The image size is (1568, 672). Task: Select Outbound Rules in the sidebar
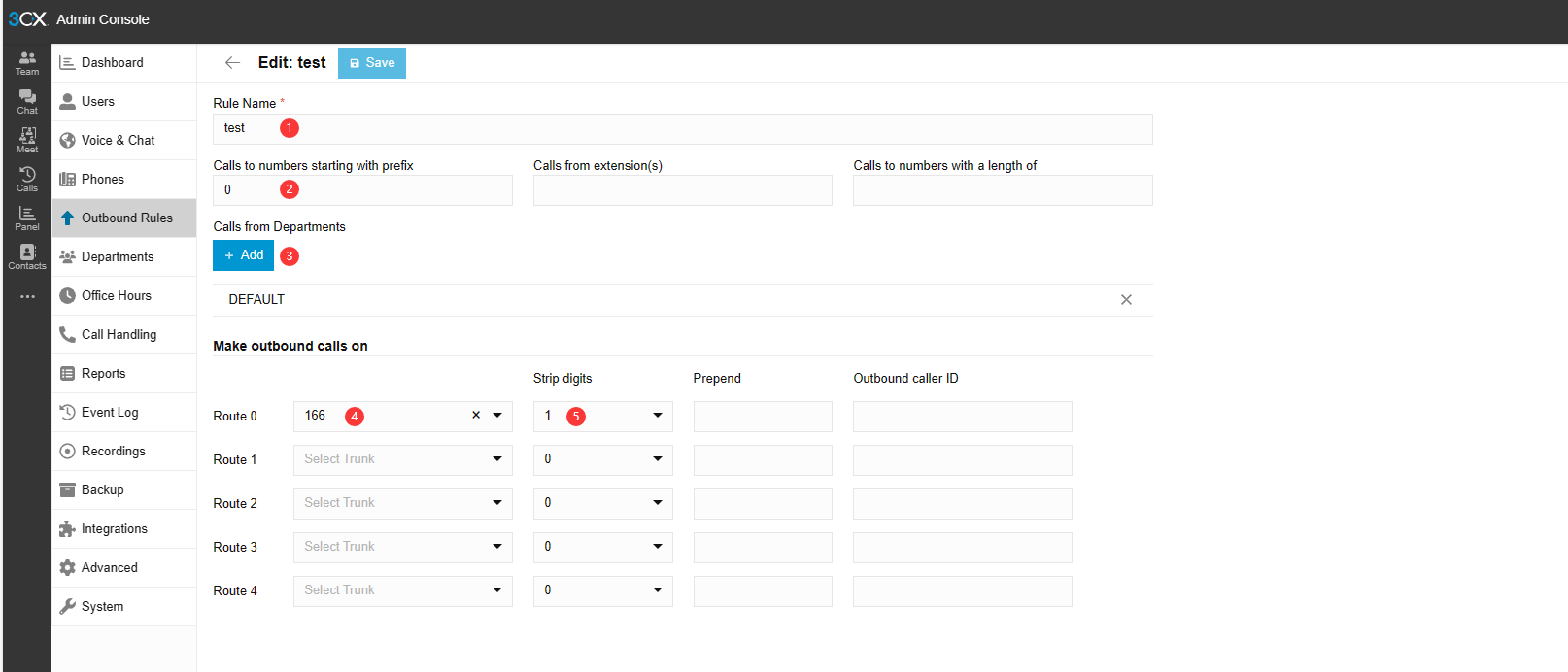(124, 218)
